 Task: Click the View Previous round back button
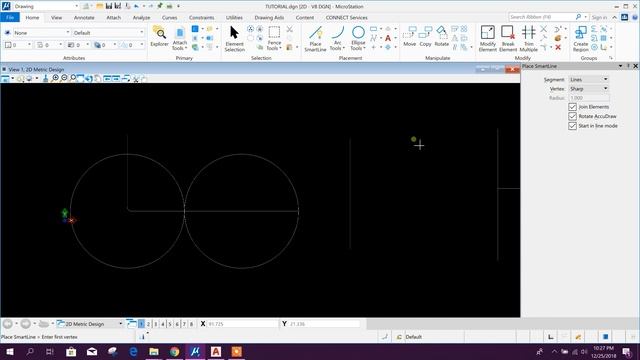(x=8, y=324)
